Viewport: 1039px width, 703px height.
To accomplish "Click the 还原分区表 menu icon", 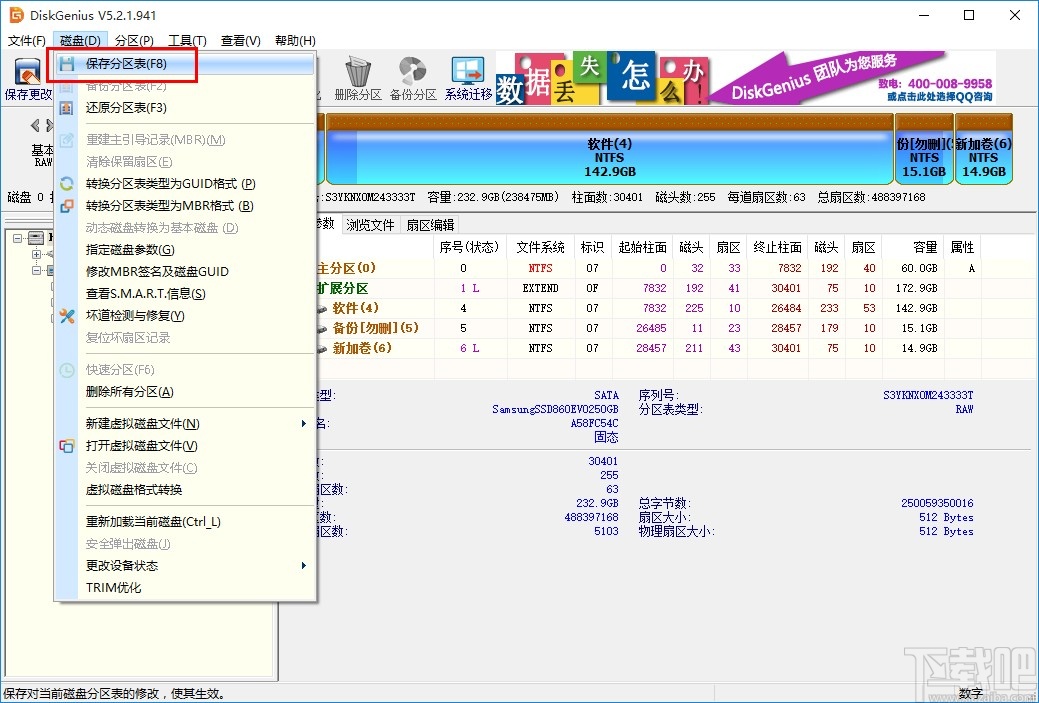I will pyautogui.click(x=67, y=108).
